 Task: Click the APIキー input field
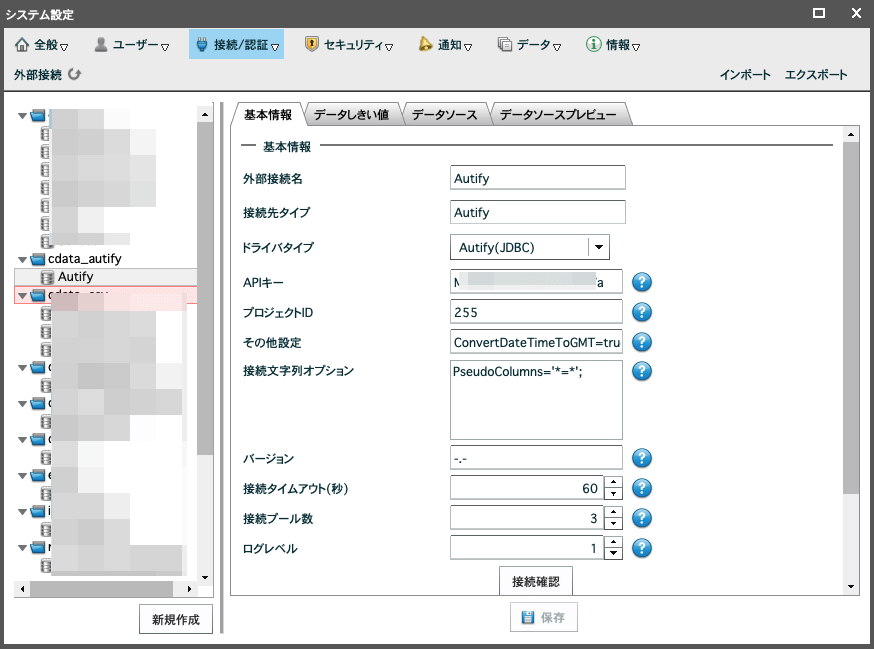536,282
